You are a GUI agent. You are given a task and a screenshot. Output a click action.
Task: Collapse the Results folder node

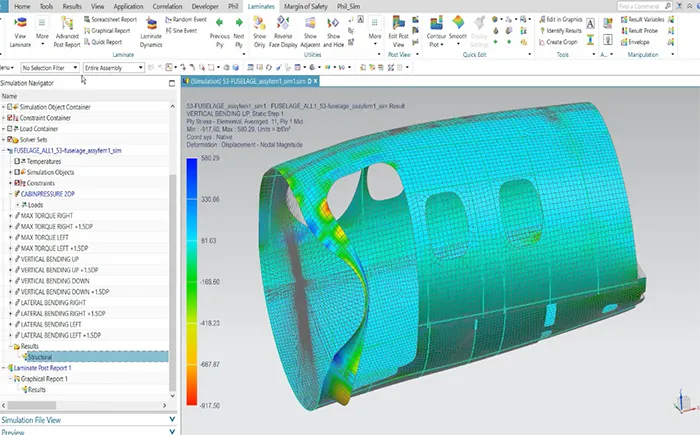(x=10, y=346)
